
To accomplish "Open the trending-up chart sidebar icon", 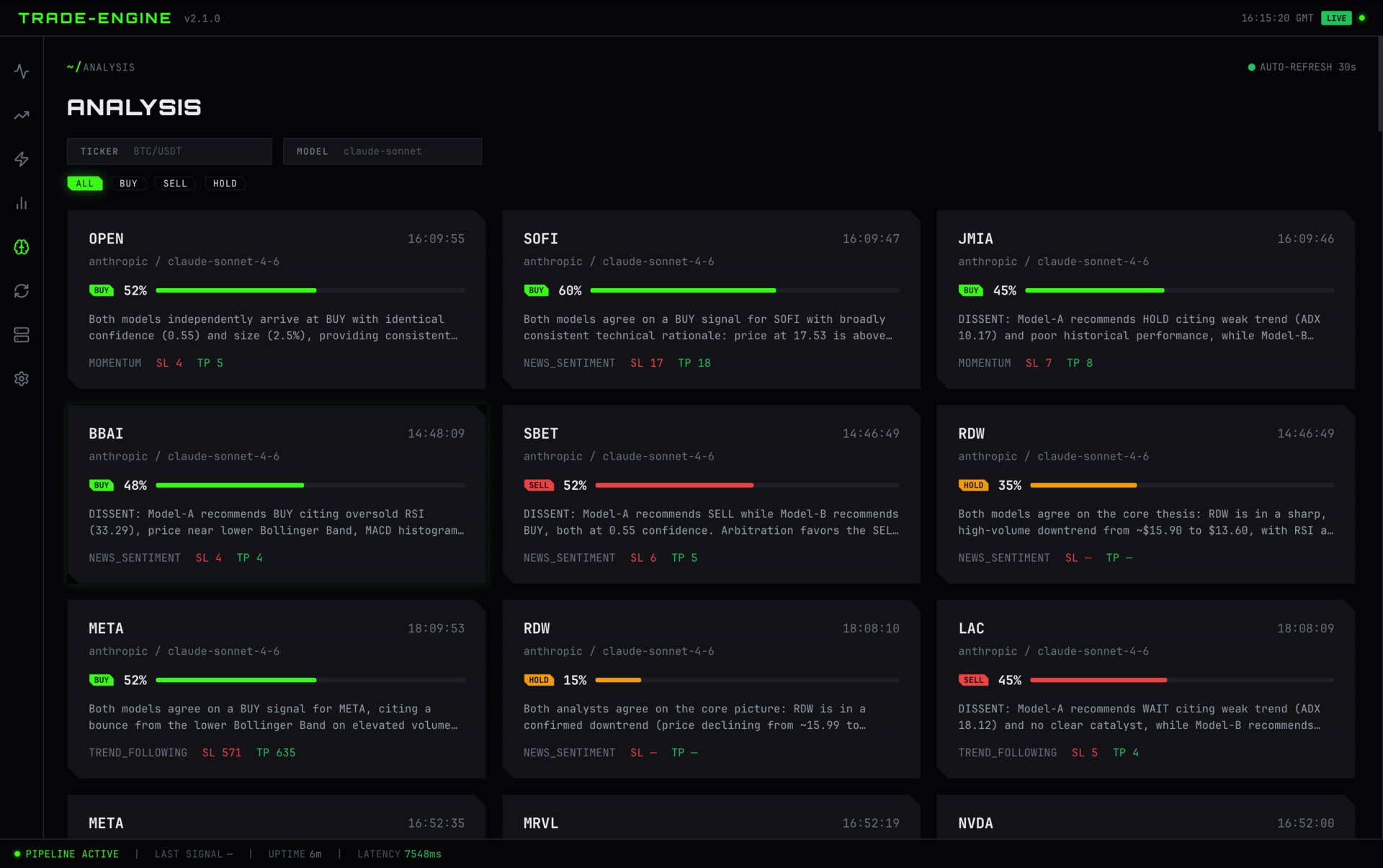I will (x=22, y=115).
